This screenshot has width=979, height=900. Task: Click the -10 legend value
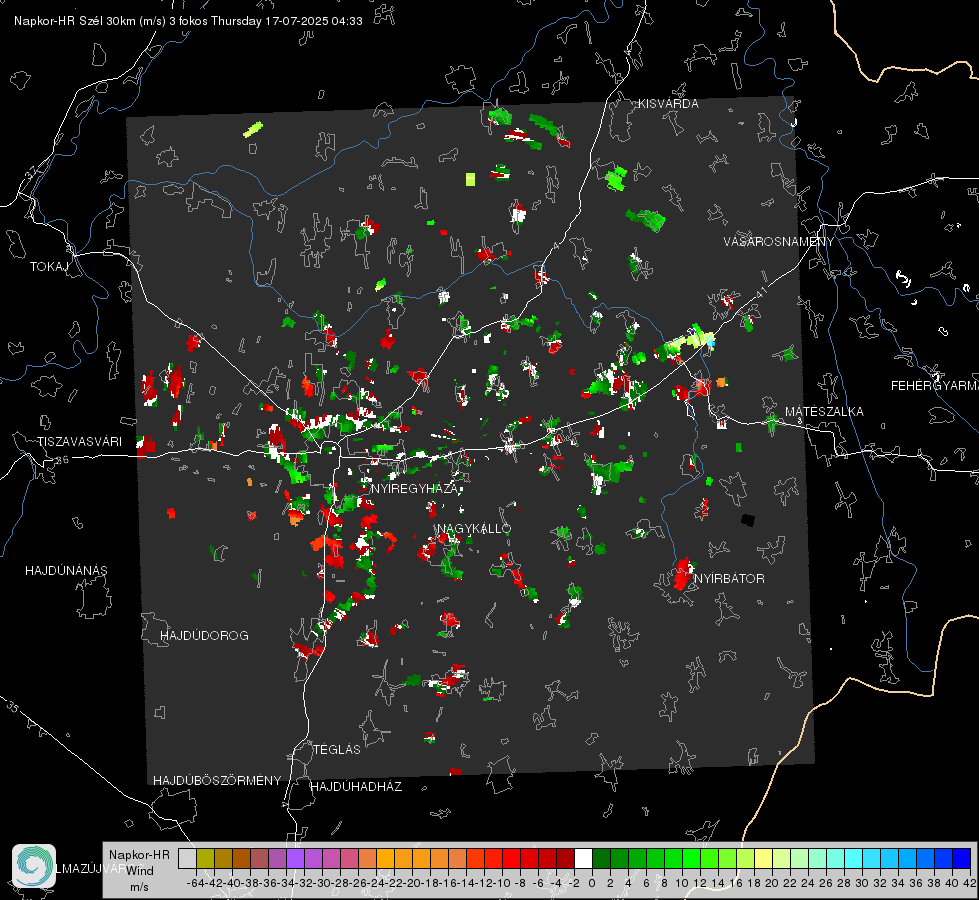tap(503, 883)
